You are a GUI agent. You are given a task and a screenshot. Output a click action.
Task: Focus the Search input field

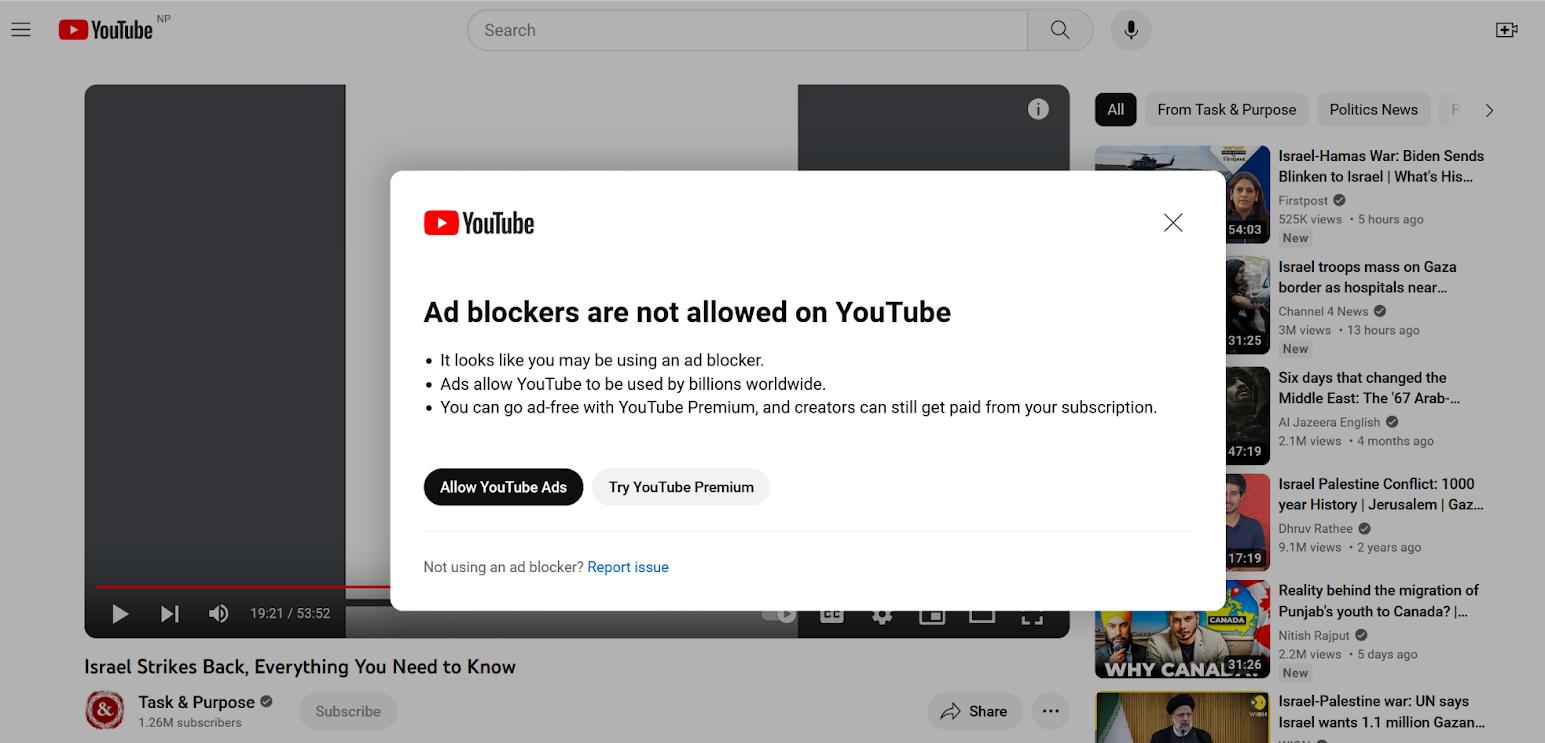tap(747, 30)
